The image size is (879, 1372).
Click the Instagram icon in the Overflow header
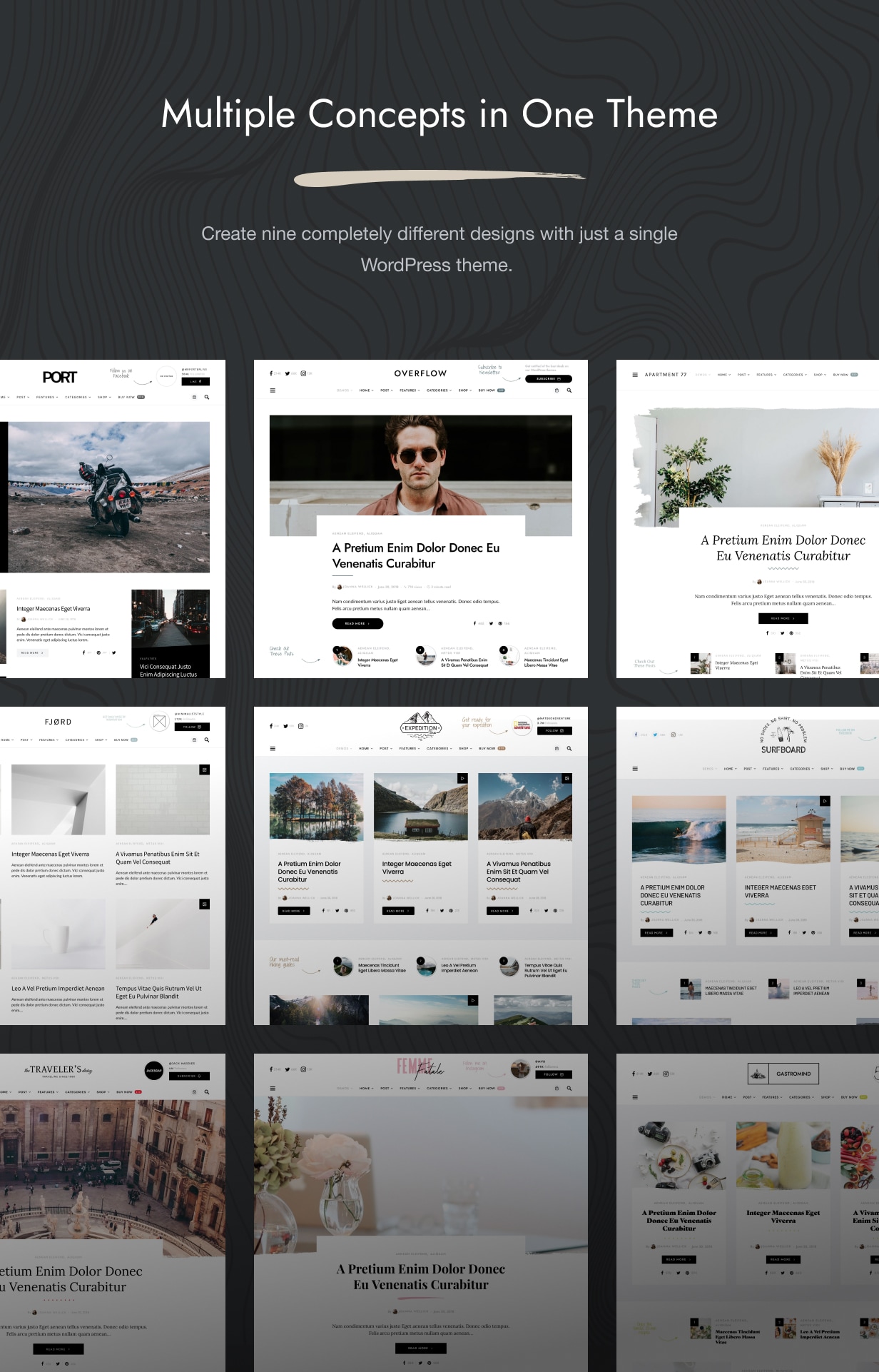[x=303, y=373]
